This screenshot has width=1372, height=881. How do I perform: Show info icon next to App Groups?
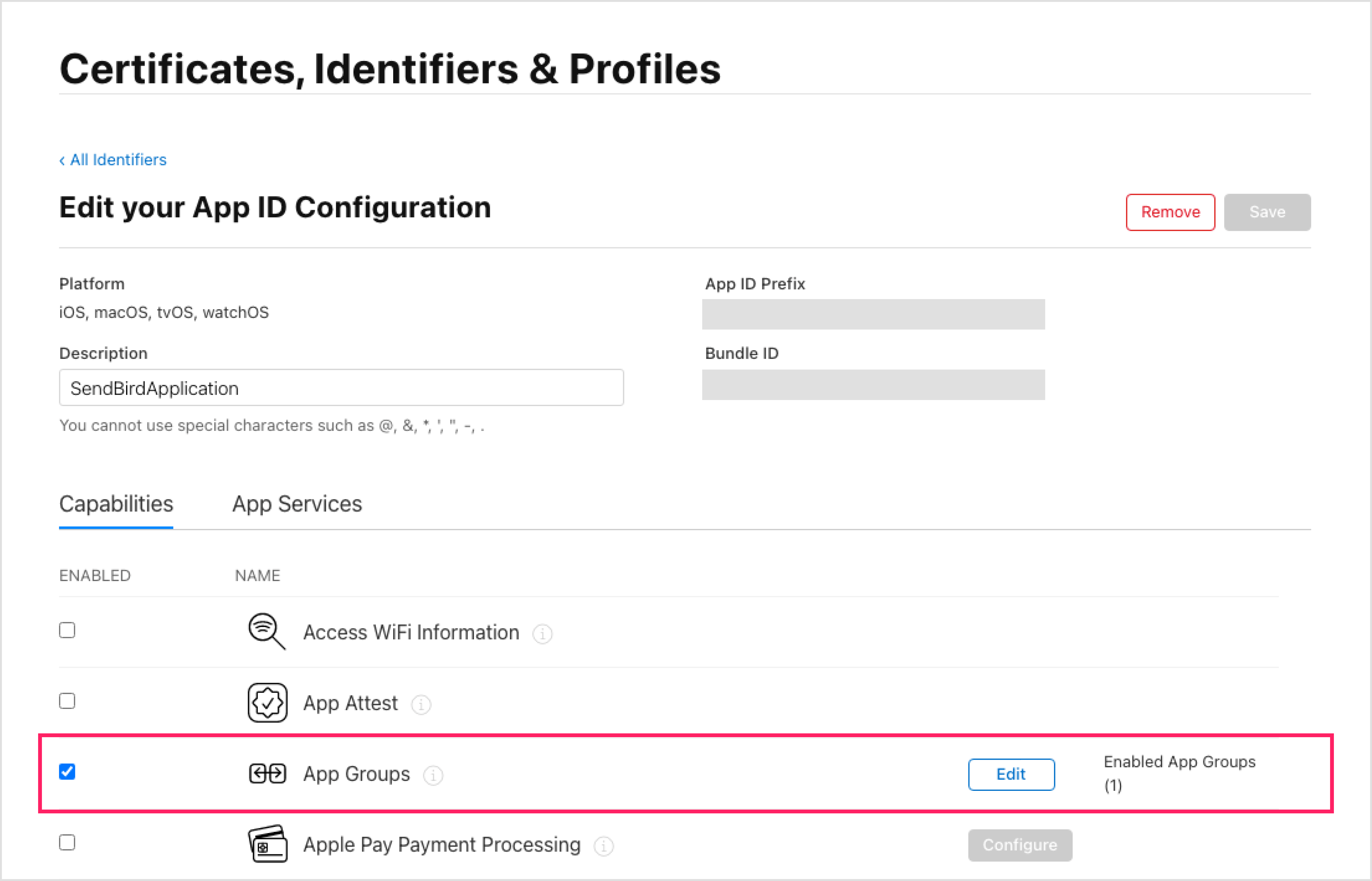pos(433,775)
